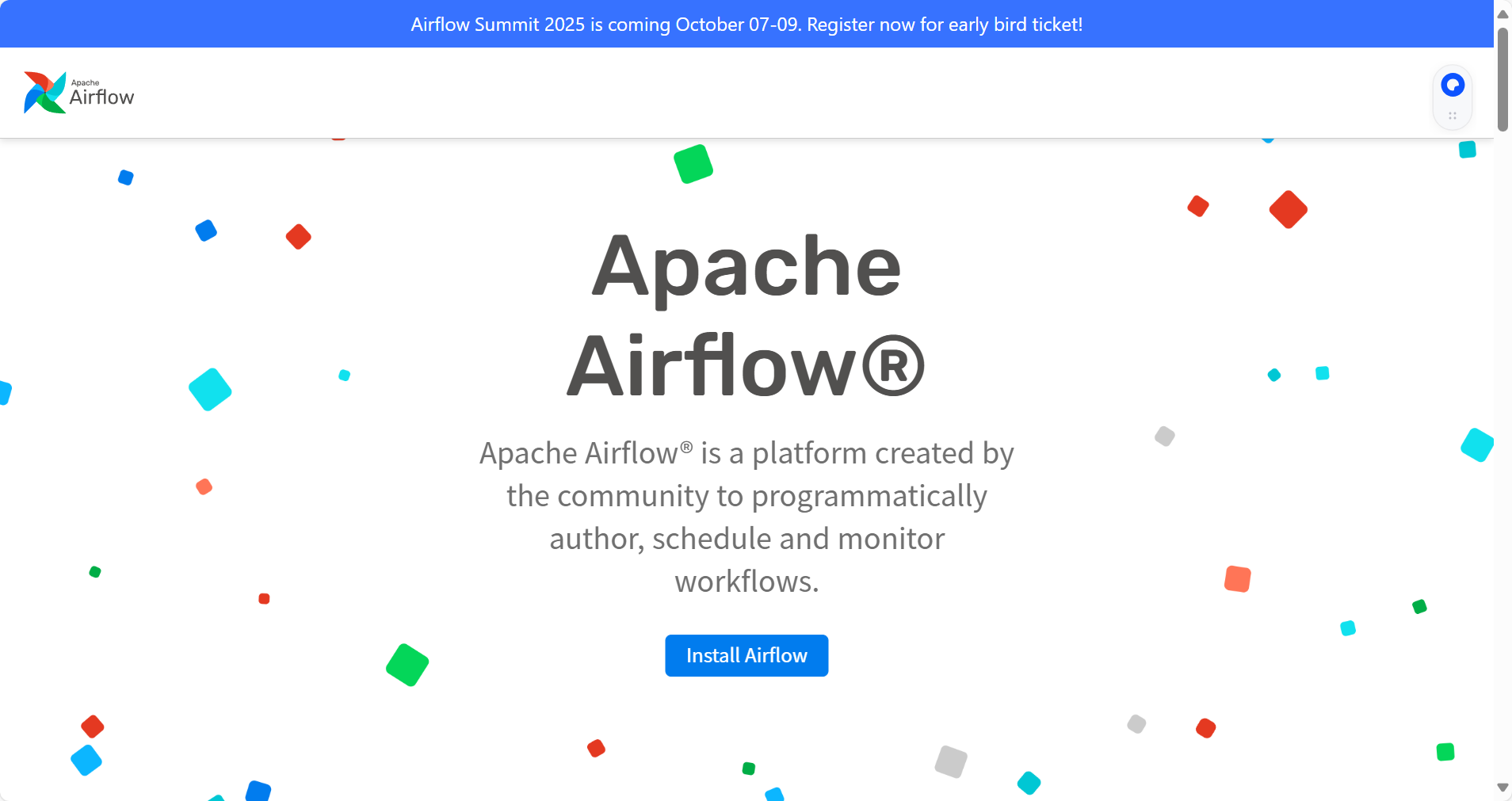
Task: Click the word 'workflows.' in the description
Action: (746, 582)
